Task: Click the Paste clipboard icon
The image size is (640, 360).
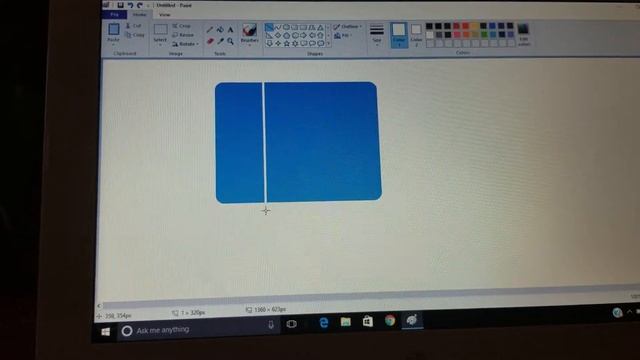Action: tap(113, 29)
